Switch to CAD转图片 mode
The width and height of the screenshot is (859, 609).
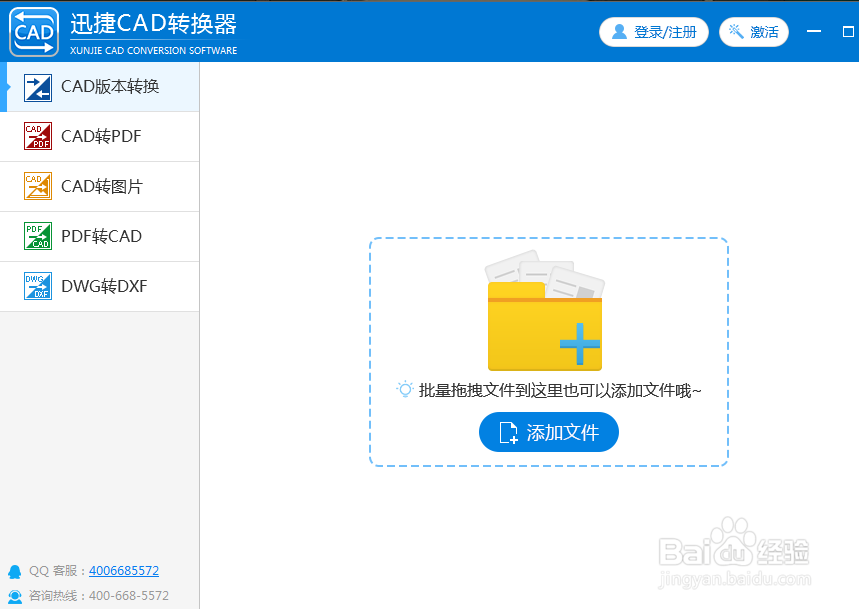100,186
